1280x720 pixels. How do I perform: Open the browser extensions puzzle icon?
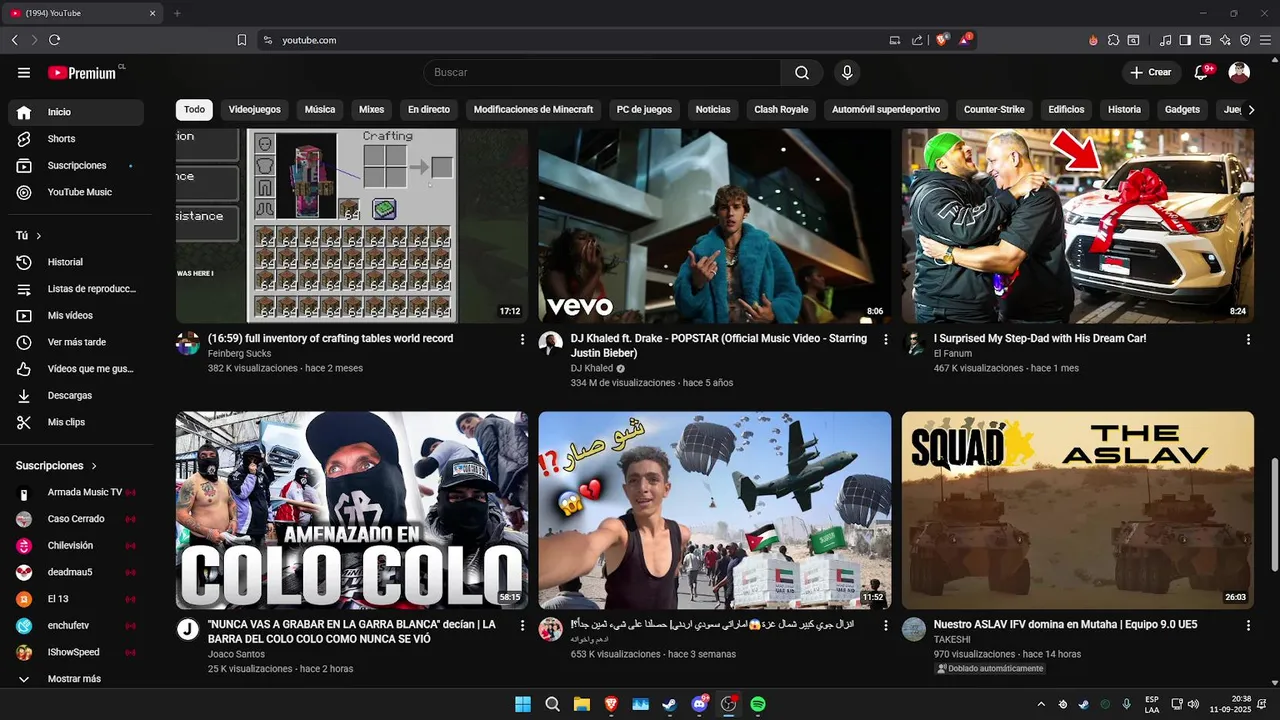[x=1113, y=40]
